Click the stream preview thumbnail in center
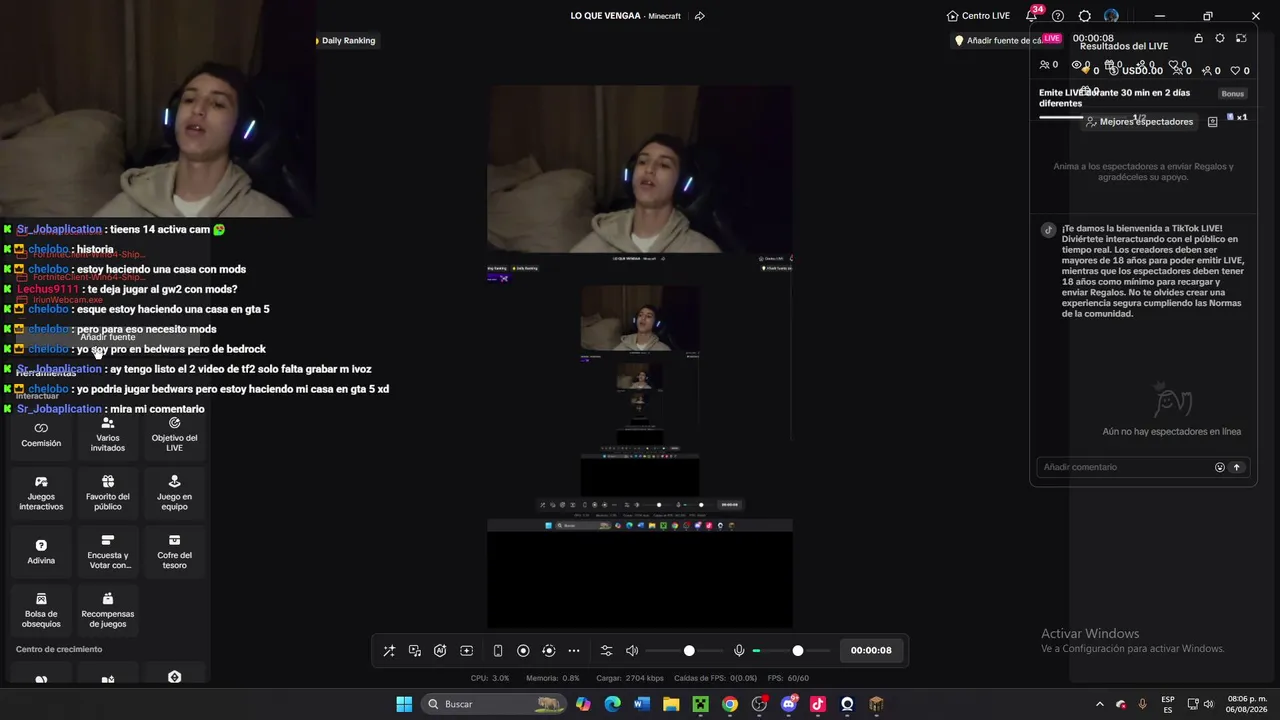This screenshot has width=1280, height=720. [x=640, y=356]
